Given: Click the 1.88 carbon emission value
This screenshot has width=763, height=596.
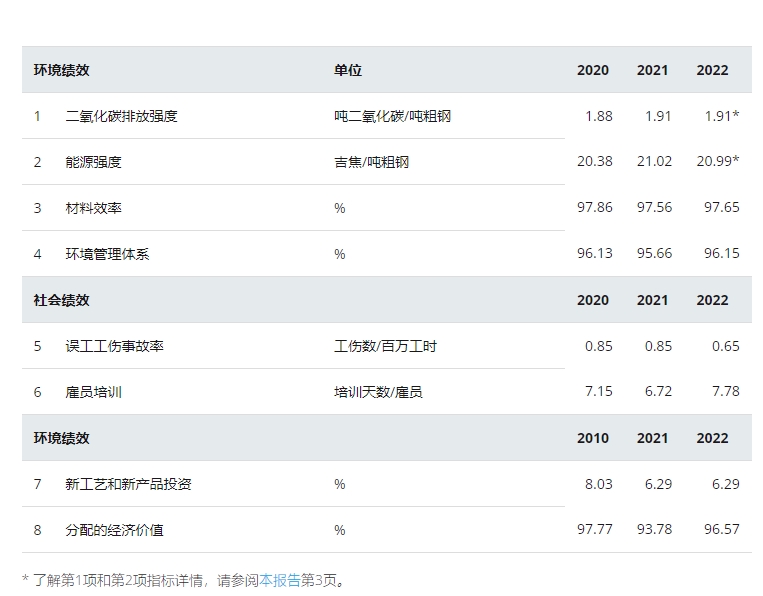Looking at the screenshot, I should pyautogui.click(x=598, y=116).
